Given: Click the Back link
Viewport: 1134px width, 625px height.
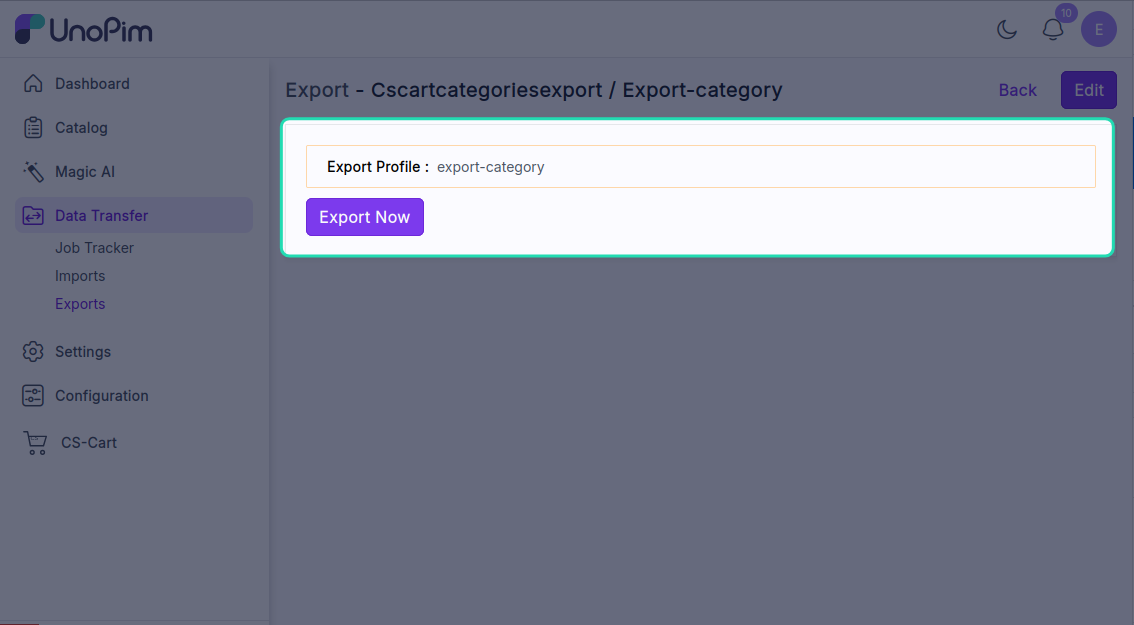Looking at the screenshot, I should [1018, 90].
